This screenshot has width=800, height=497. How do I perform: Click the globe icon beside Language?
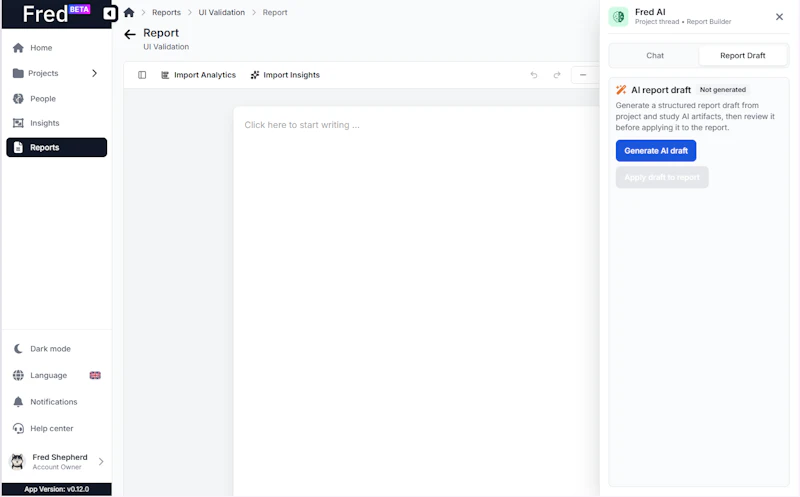pos(18,375)
